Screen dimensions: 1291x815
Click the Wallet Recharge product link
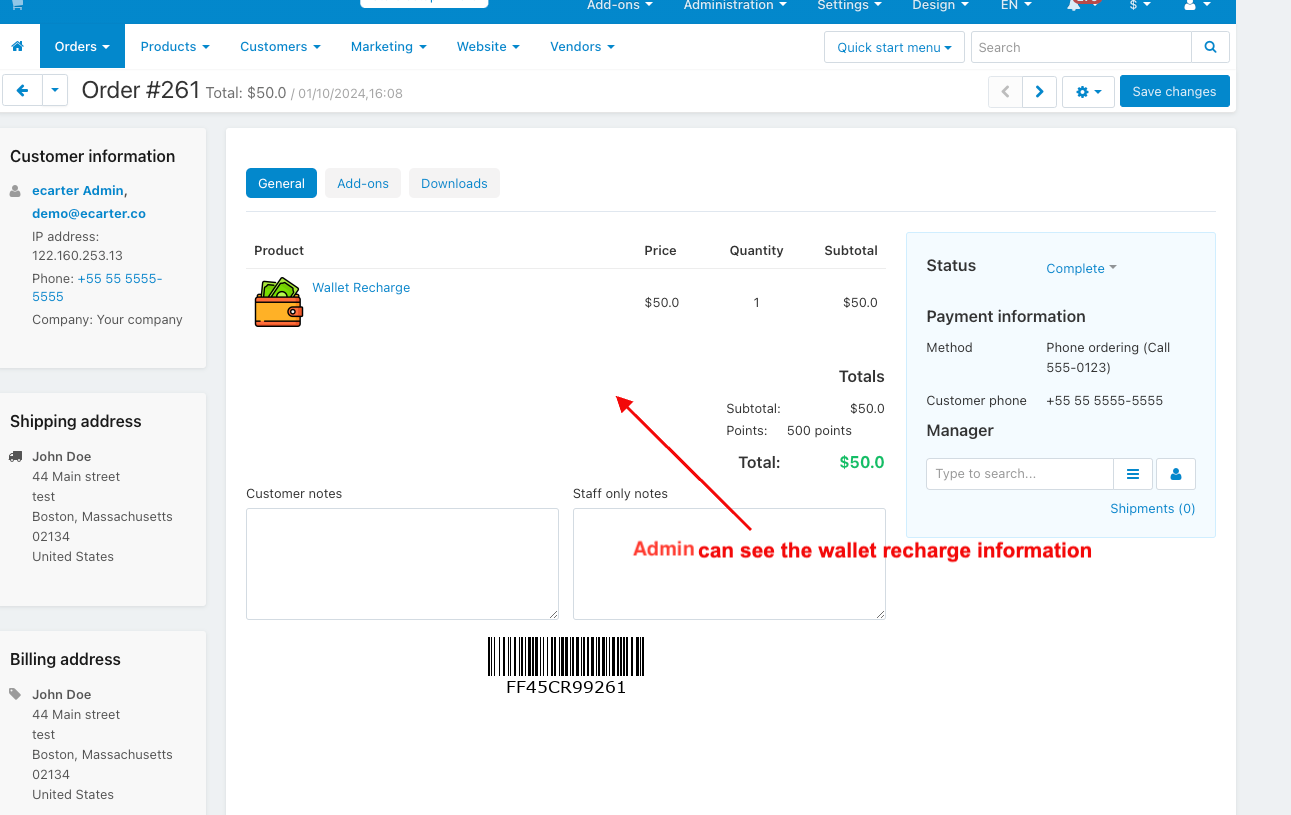pyautogui.click(x=361, y=288)
